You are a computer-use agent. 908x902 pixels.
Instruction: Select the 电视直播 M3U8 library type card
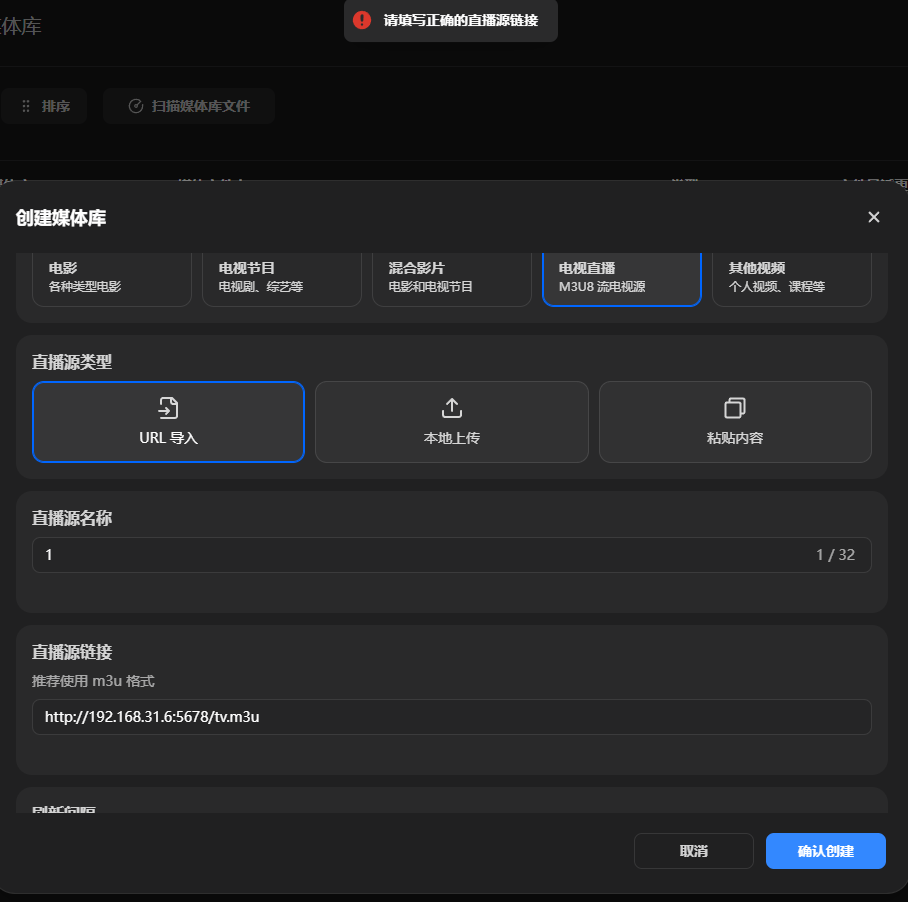621,279
